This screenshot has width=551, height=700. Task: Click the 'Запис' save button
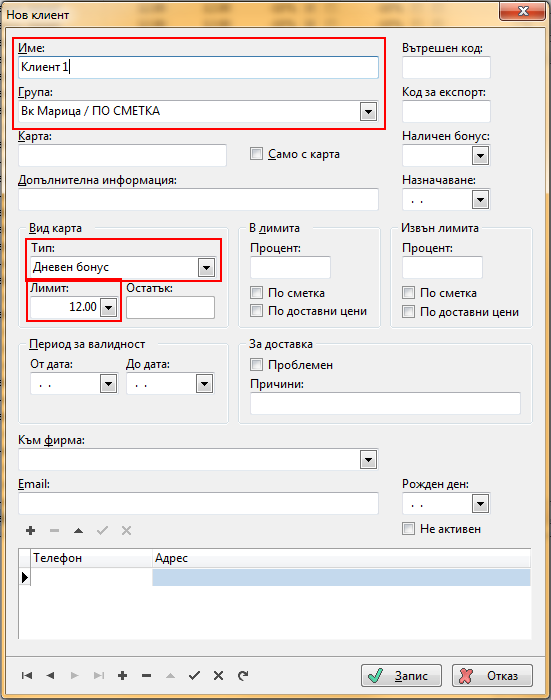(401, 676)
